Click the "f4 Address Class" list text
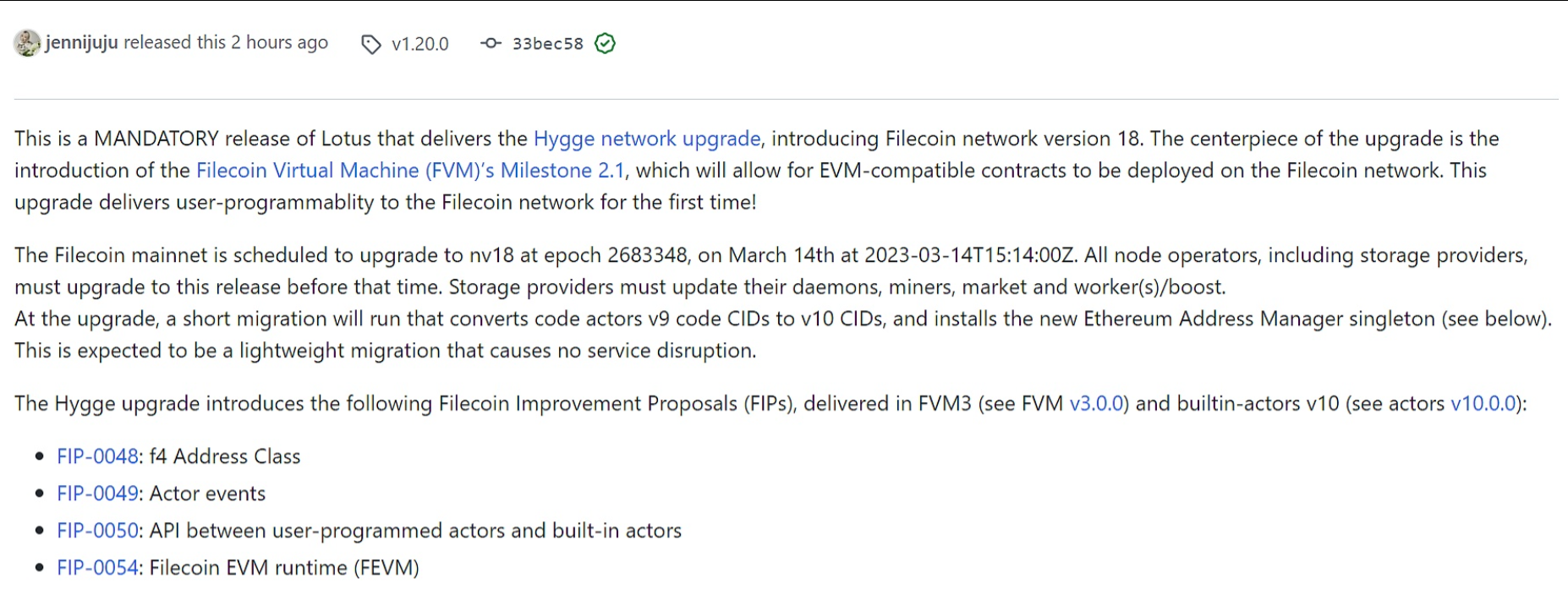The image size is (1568, 589). point(225,456)
